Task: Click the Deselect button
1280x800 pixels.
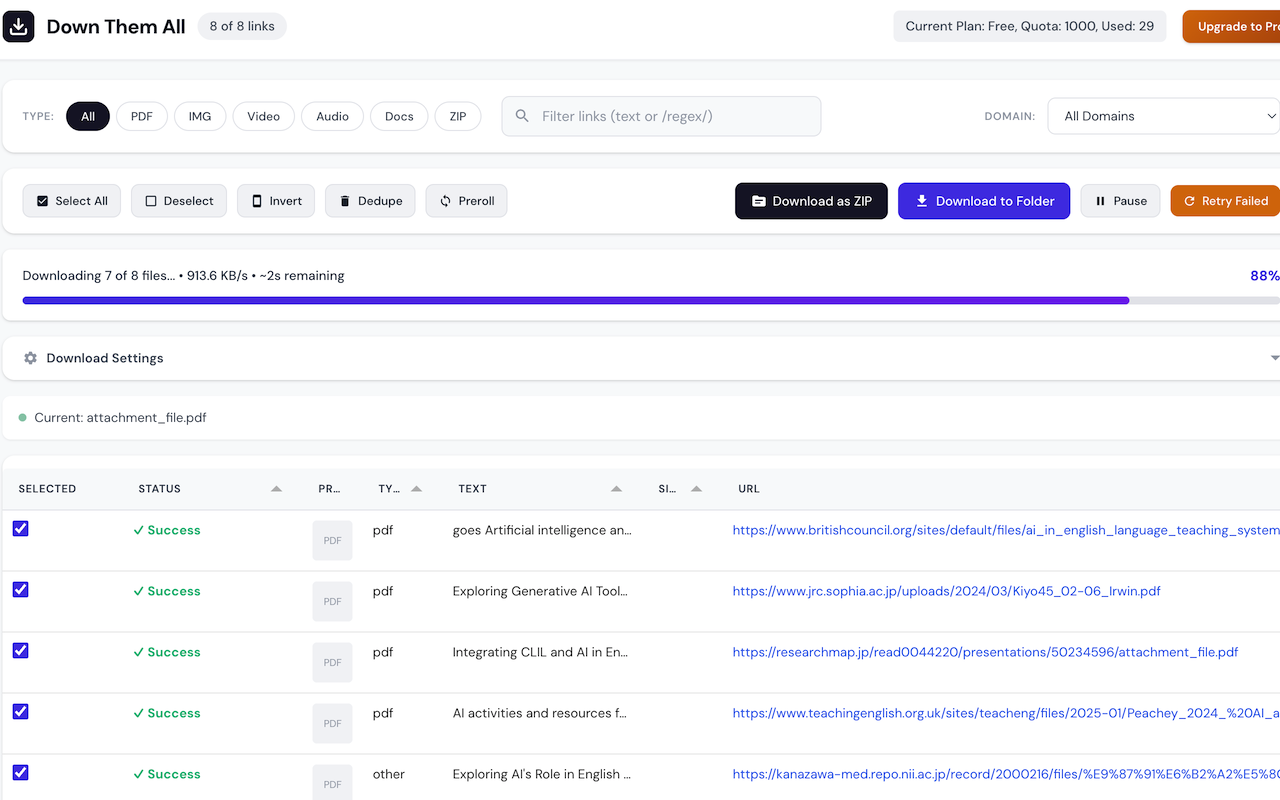Action: (x=179, y=201)
